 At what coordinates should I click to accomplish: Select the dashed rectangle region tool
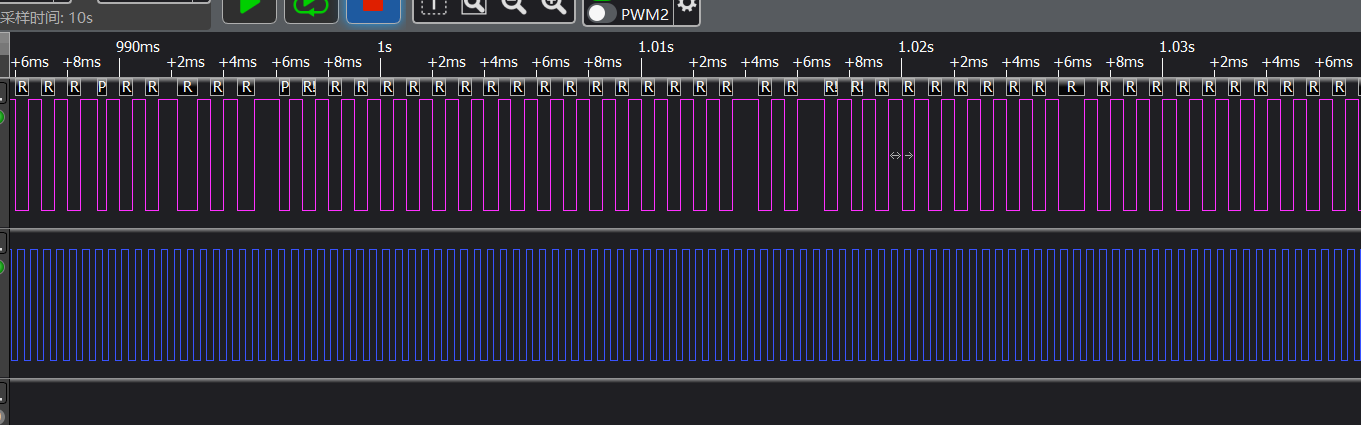[433, 6]
